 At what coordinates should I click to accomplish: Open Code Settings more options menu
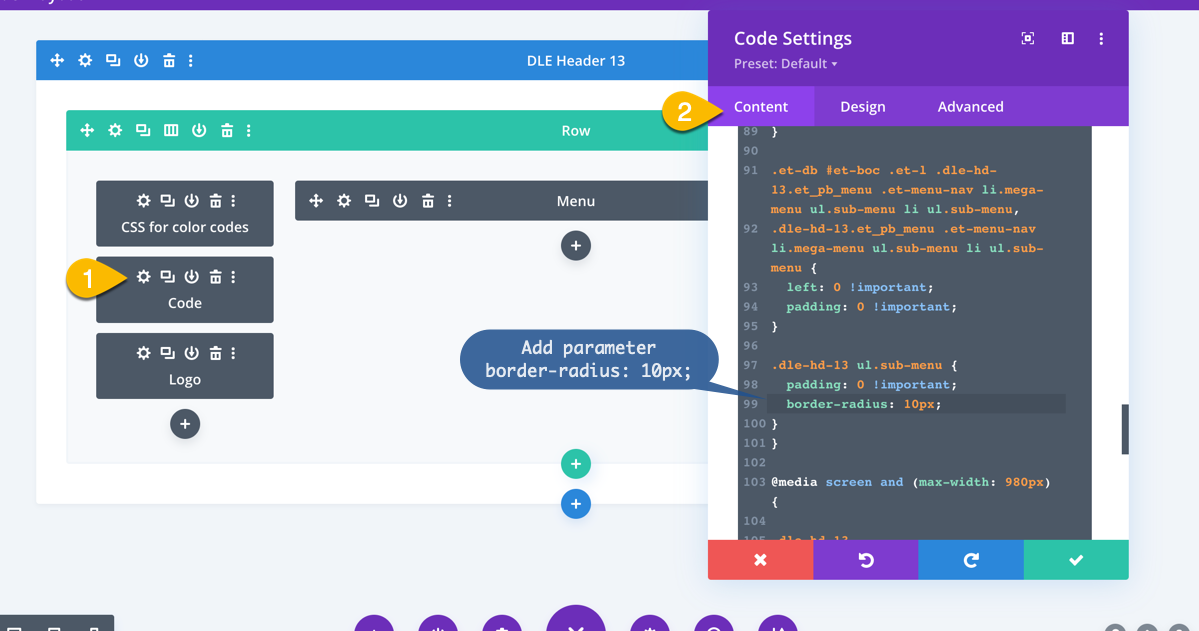coord(1101,38)
